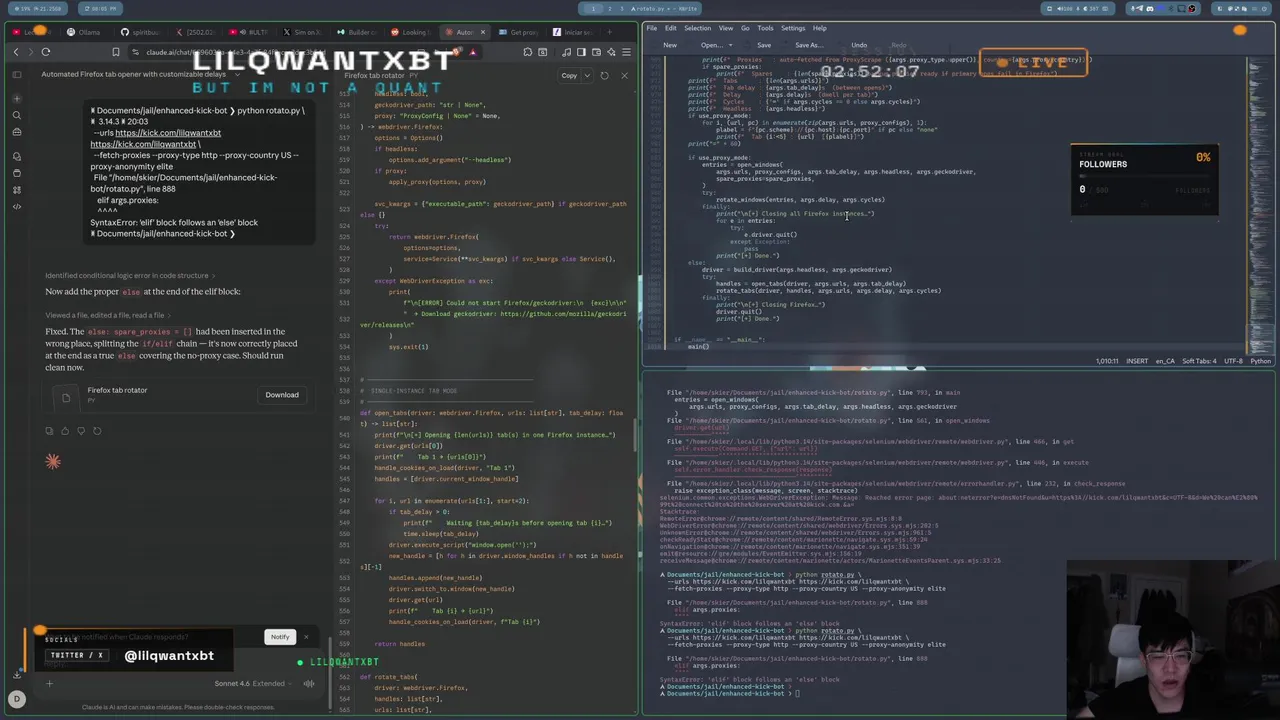Image resolution: width=1280 pixels, height=720 pixels.
Task: Click Save in KWrite toolbar
Action: (763, 45)
